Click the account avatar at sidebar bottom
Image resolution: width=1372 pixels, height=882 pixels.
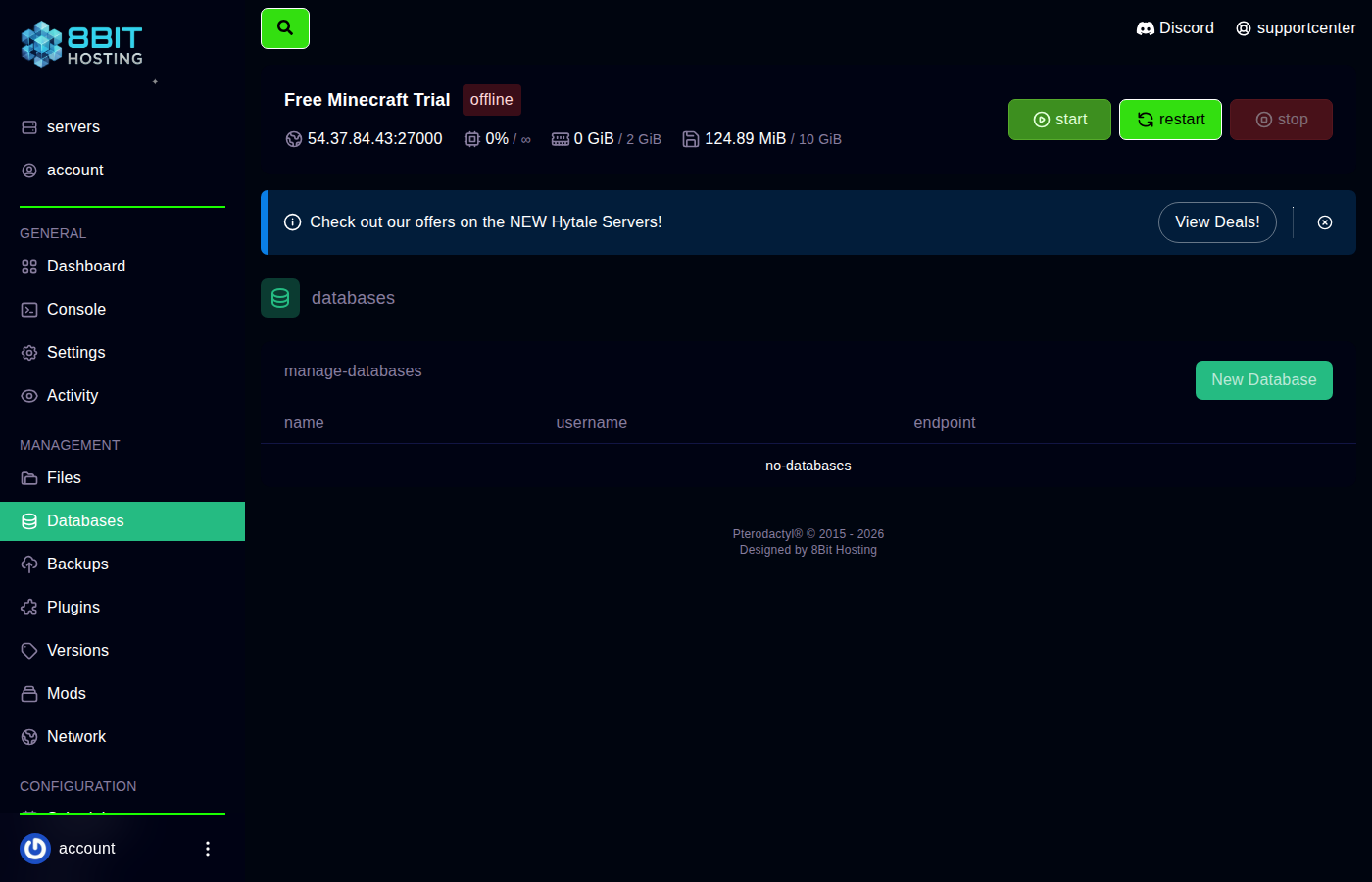tap(35, 849)
